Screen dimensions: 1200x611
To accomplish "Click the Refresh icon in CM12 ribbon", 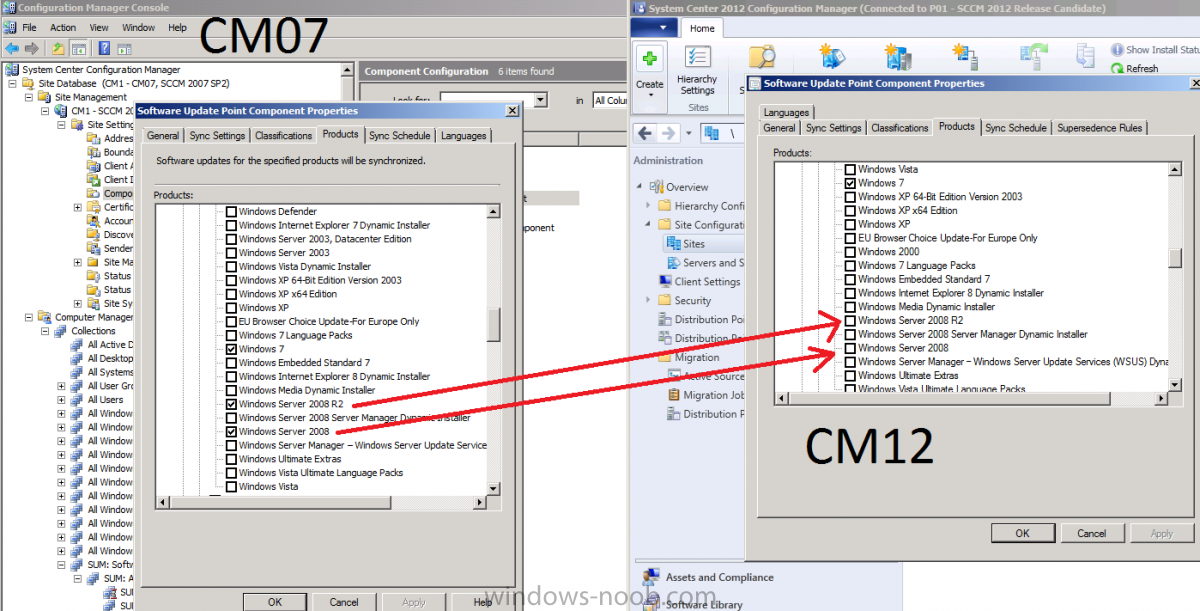I will 1117,69.
